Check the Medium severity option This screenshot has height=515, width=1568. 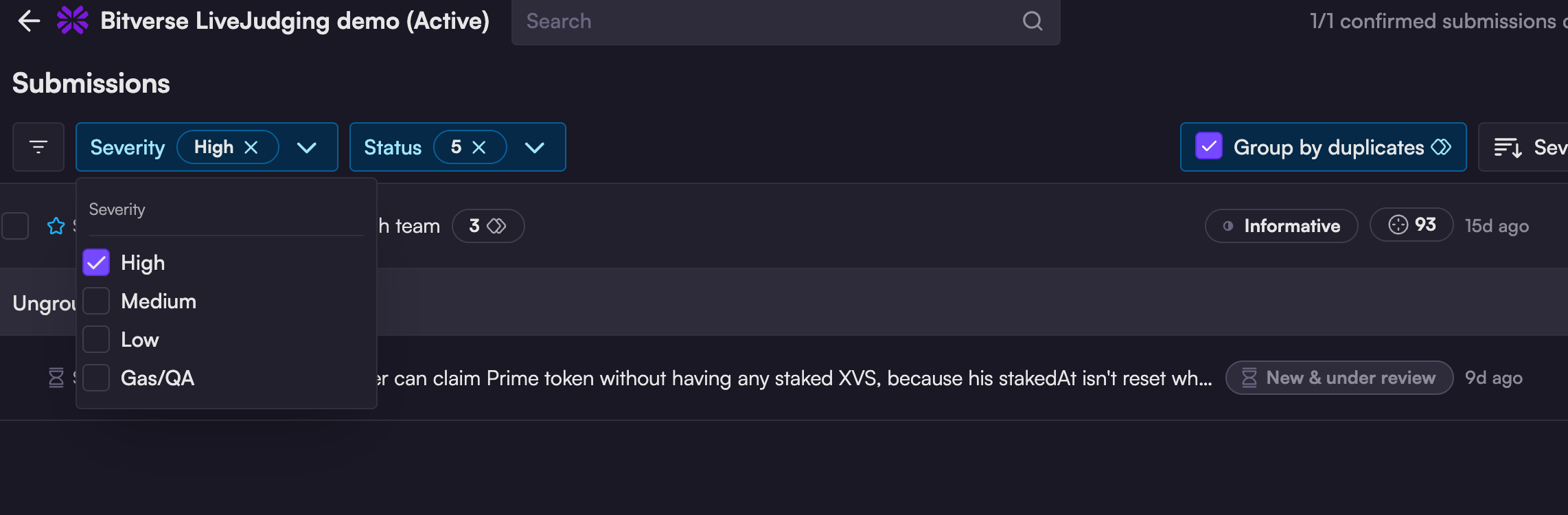(x=96, y=301)
